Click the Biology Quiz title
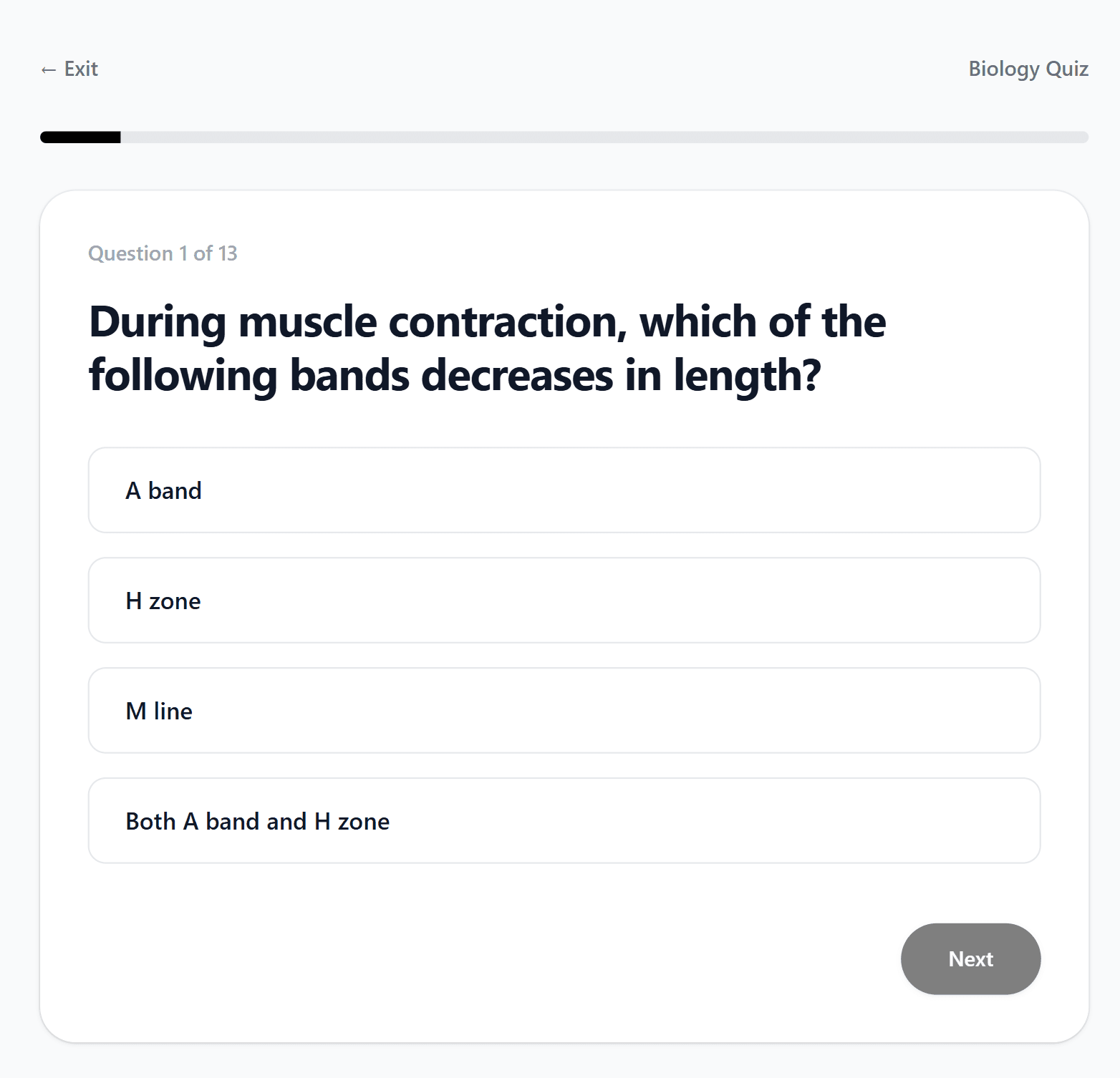 click(x=1028, y=68)
